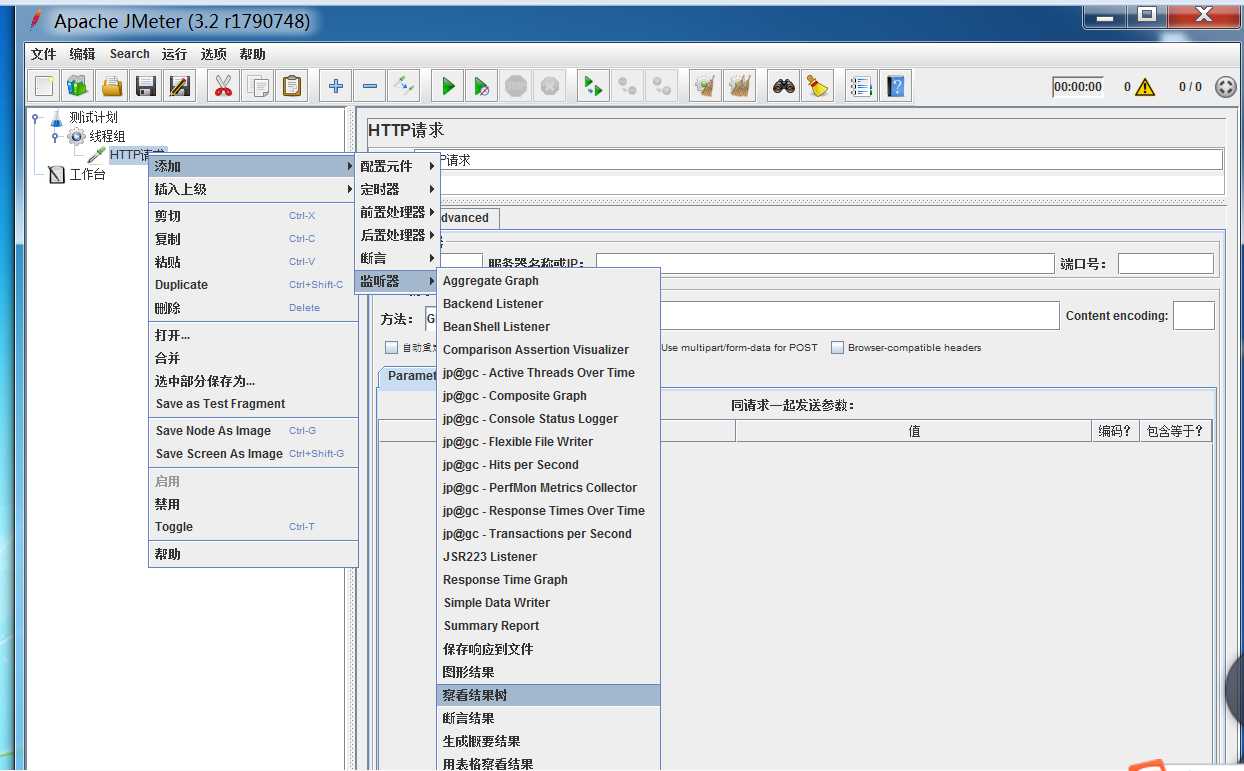Viewport: 1244px width, 771px height.
Task: Expand the 插入上级 submenu
Action: (253, 189)
